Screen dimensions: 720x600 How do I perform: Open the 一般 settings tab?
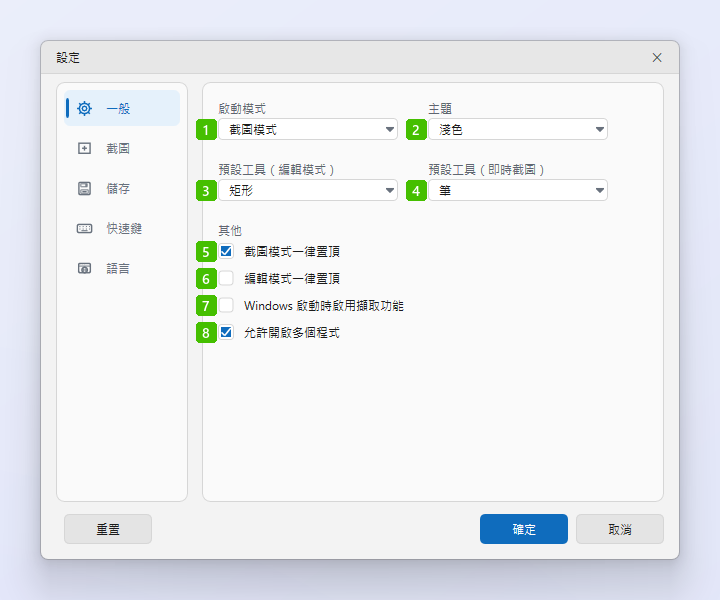pyautogui.click(x=122, y=108)
